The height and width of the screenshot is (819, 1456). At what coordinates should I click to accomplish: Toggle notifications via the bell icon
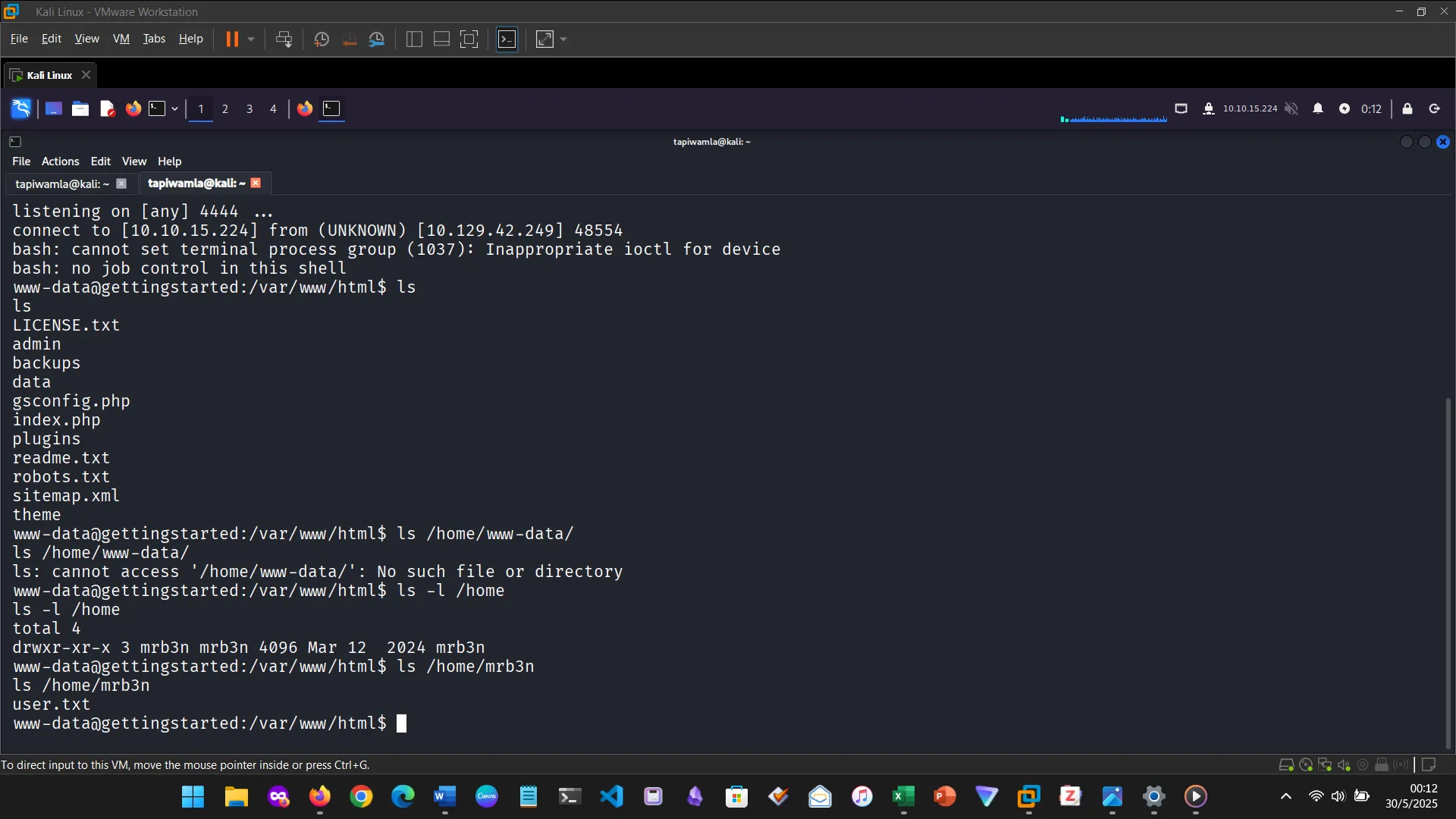click(1319, 108)
